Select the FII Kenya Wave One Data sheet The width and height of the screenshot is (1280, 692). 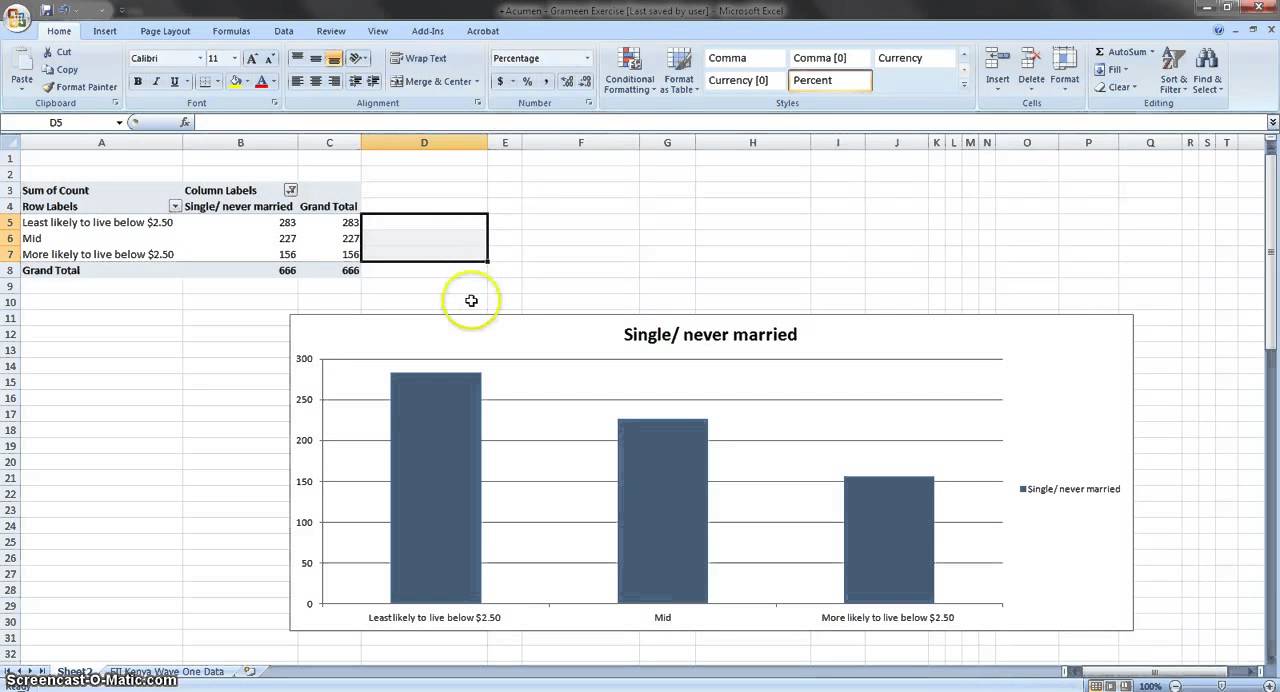167,672
